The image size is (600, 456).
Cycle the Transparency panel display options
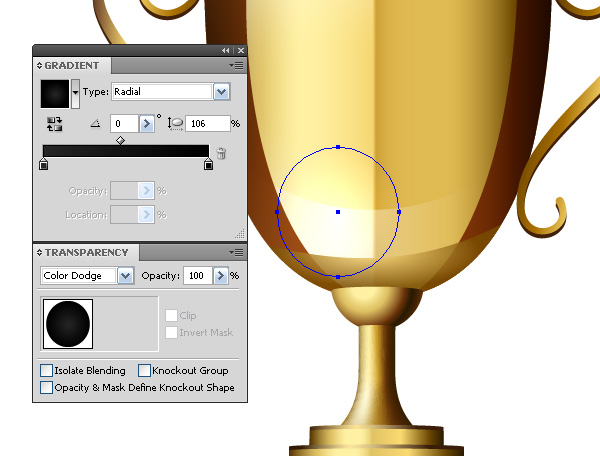tap(39, 252)
